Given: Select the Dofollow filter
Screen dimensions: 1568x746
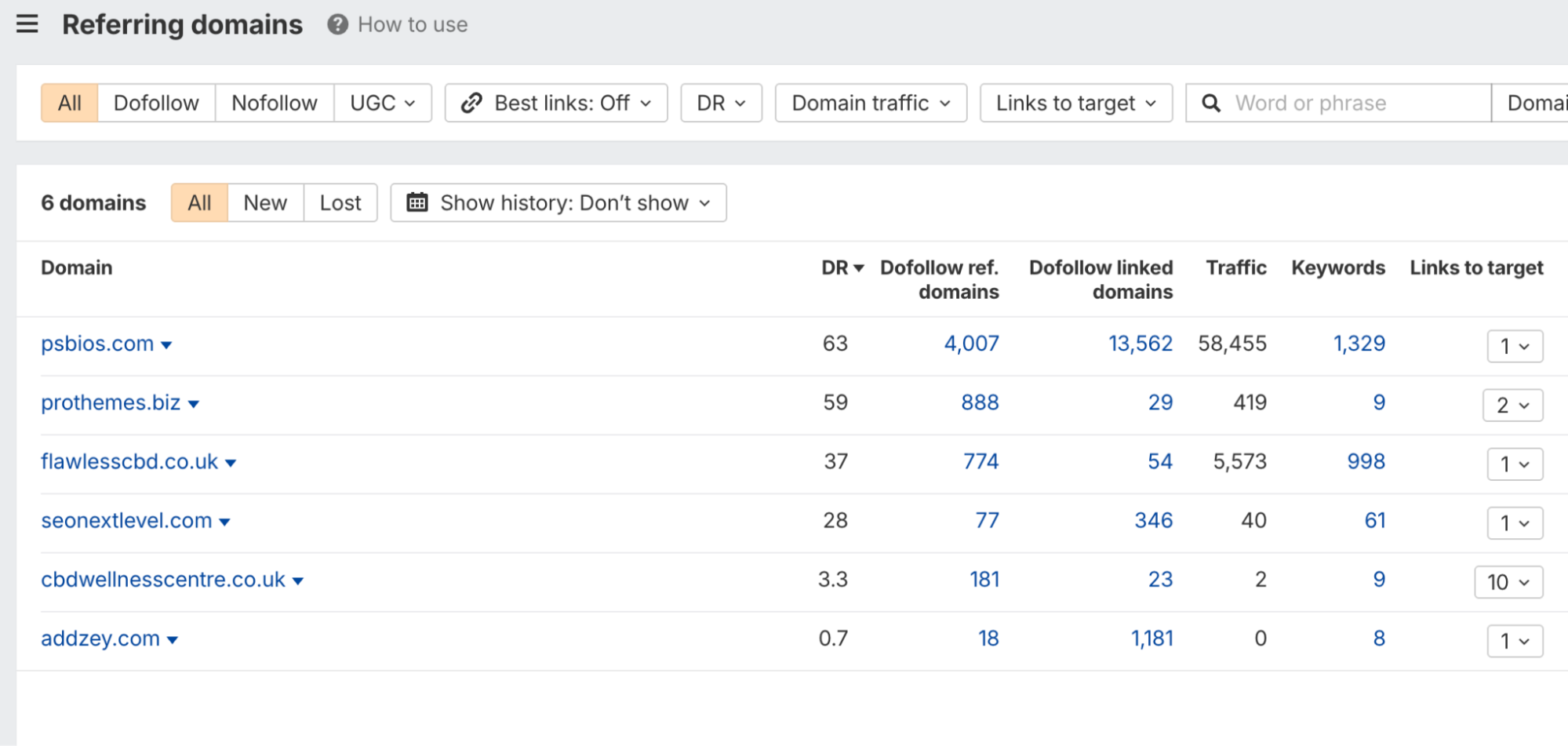Looking at the screenshot, I should [156, 103].
